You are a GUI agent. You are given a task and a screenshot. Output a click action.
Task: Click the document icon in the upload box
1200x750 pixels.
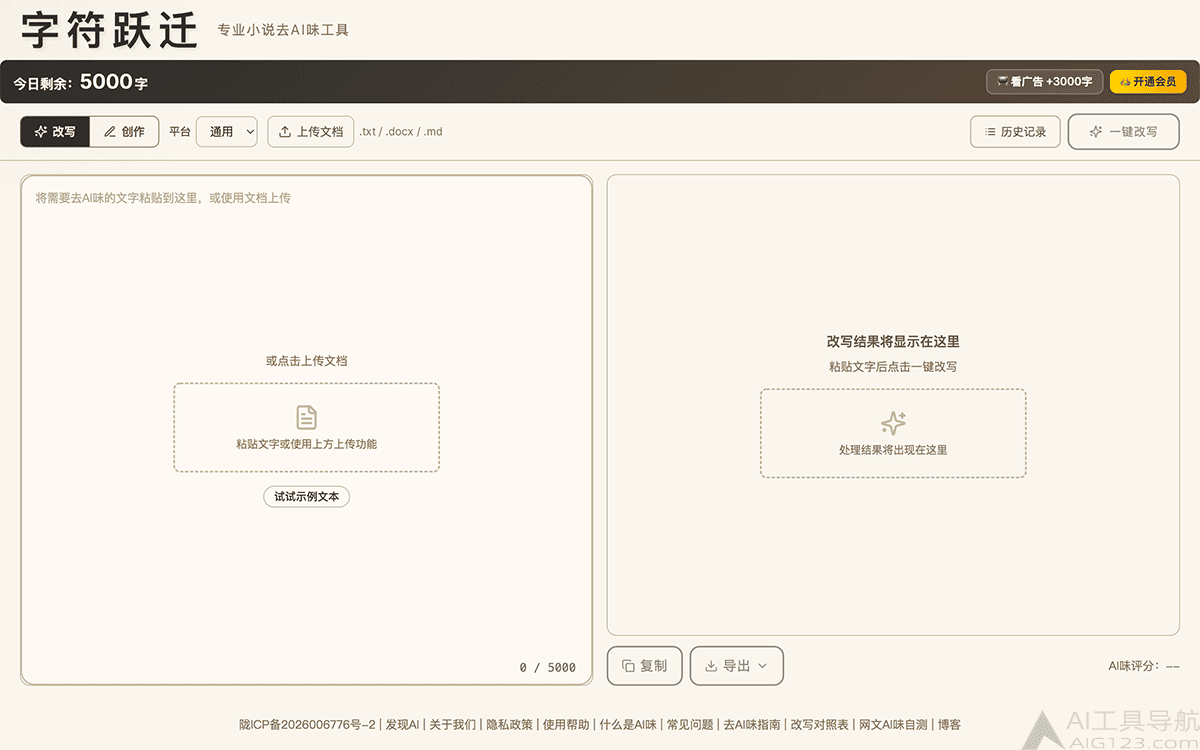pyautogui.click(x=306, y=417)
